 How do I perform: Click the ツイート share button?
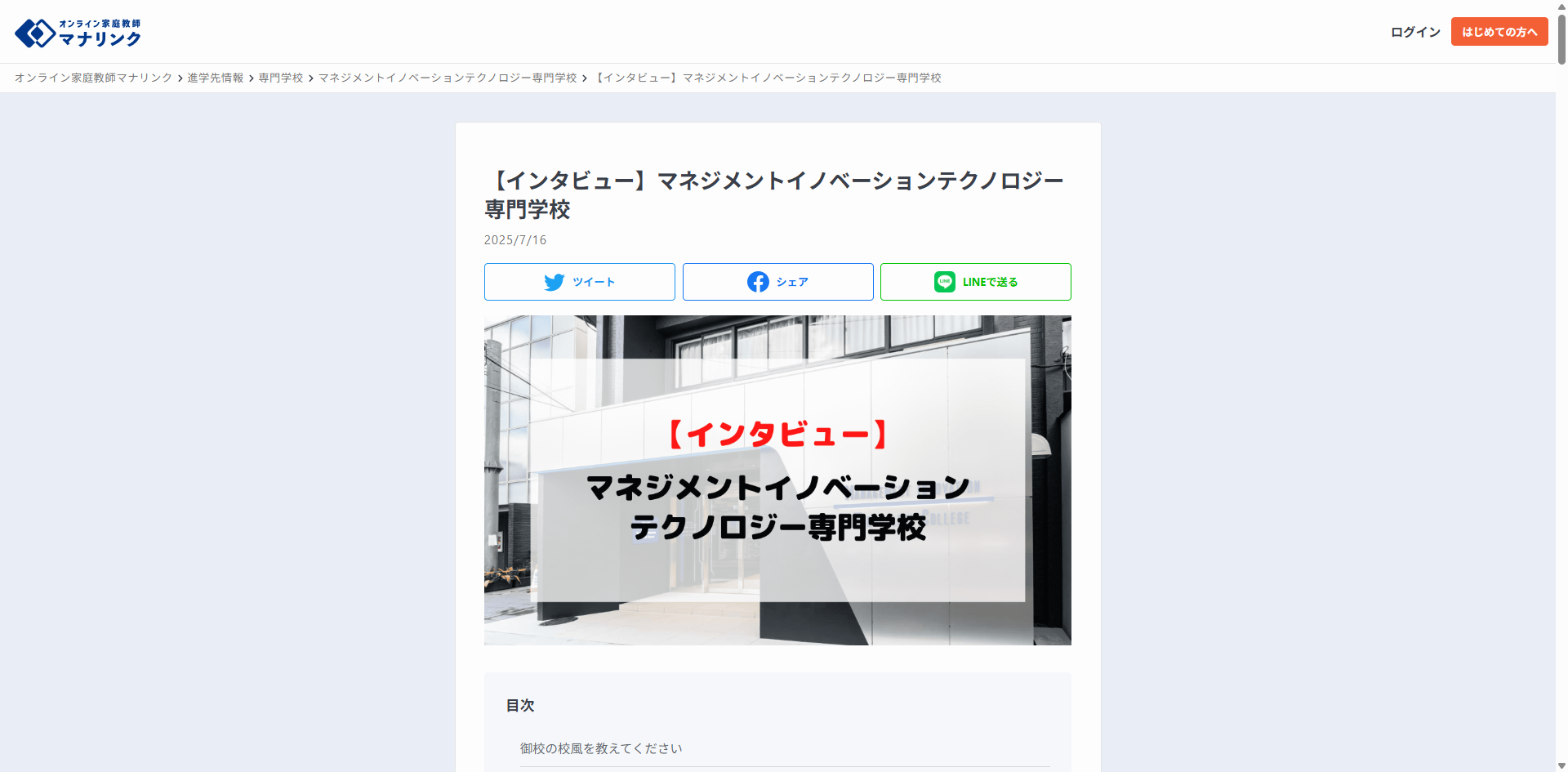click(x=579, y=281)
